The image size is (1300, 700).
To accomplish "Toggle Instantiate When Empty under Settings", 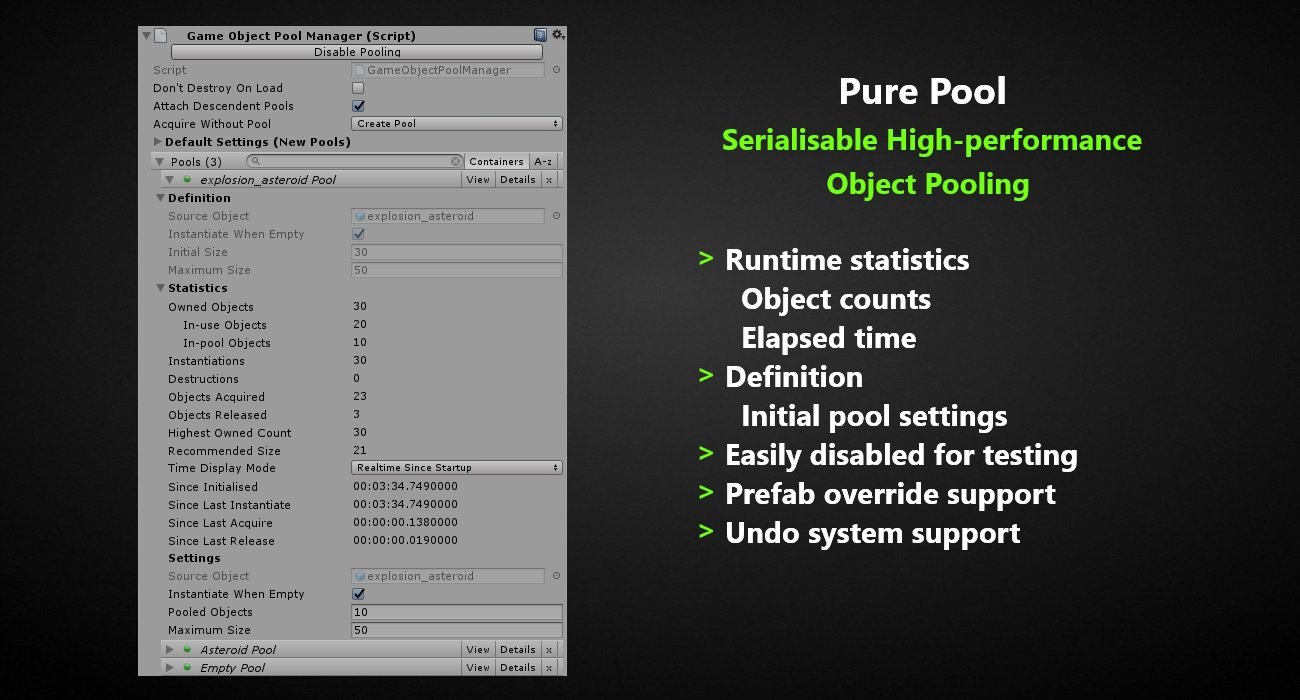I will [358, 594].
